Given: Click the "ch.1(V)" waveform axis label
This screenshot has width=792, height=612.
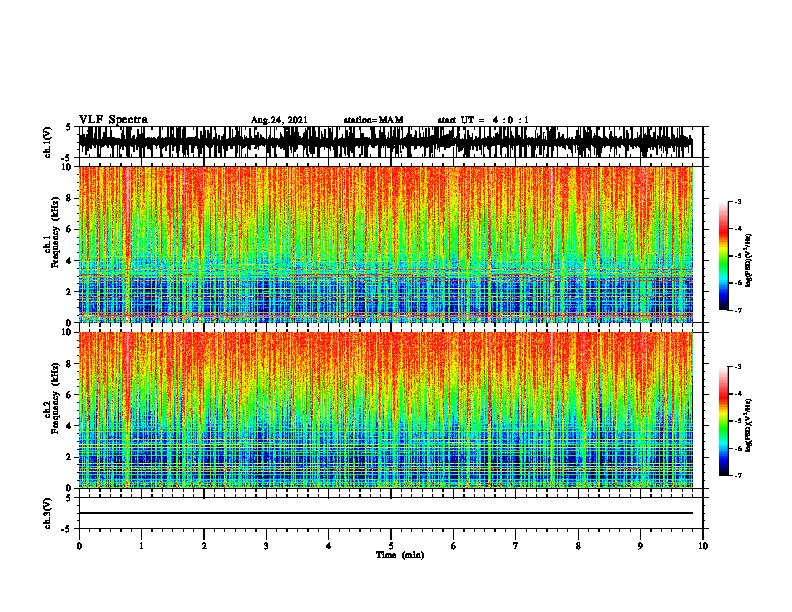Looking at the screenshot, I should click(x=48, y=142).
